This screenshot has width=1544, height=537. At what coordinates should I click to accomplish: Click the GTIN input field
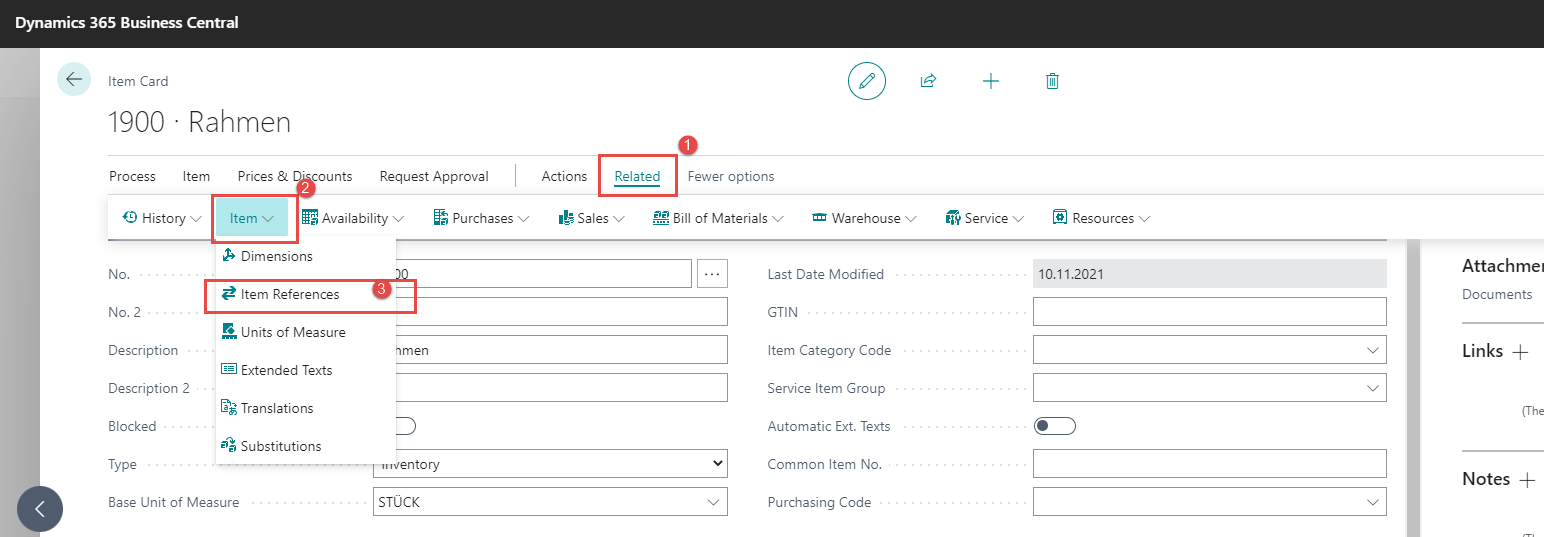[1210, 312]
